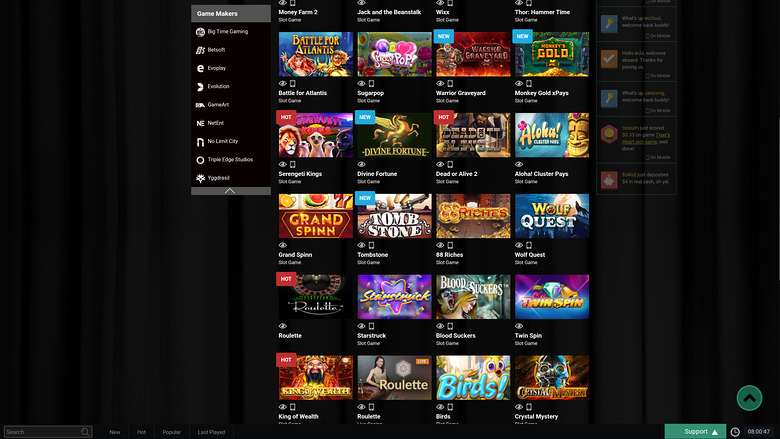The height and width of the screenshot is (439, 780).
Task: Open the 88 Riches thumbnail
Action: pyautogui.click(x=473, y=216)
